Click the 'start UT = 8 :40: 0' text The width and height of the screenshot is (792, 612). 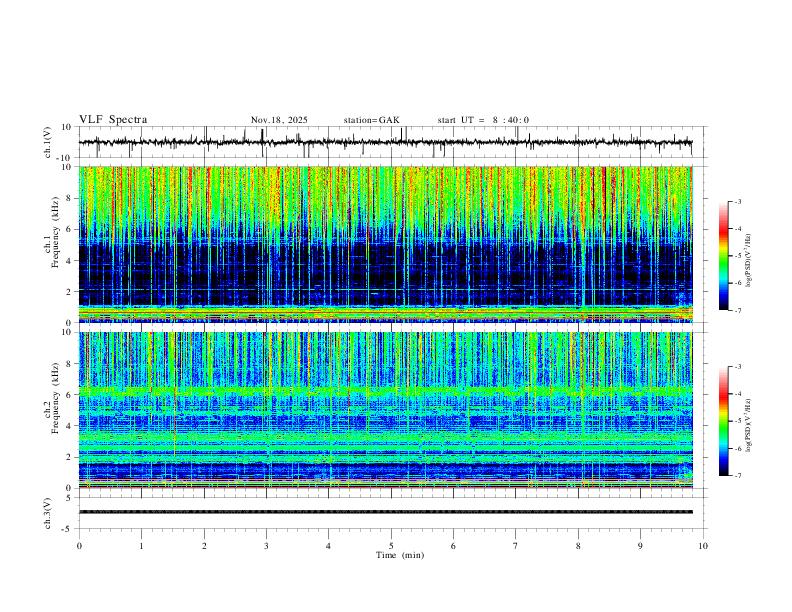click(483, 120)
